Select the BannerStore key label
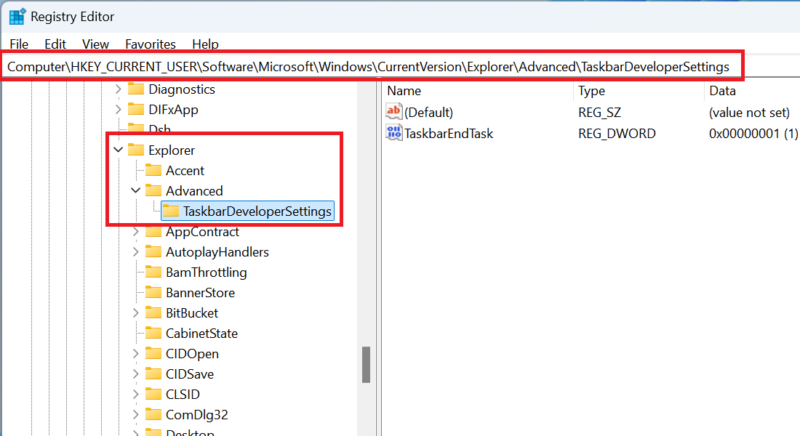The height and width of the screenshot is (436, 800). pos(200,293)
